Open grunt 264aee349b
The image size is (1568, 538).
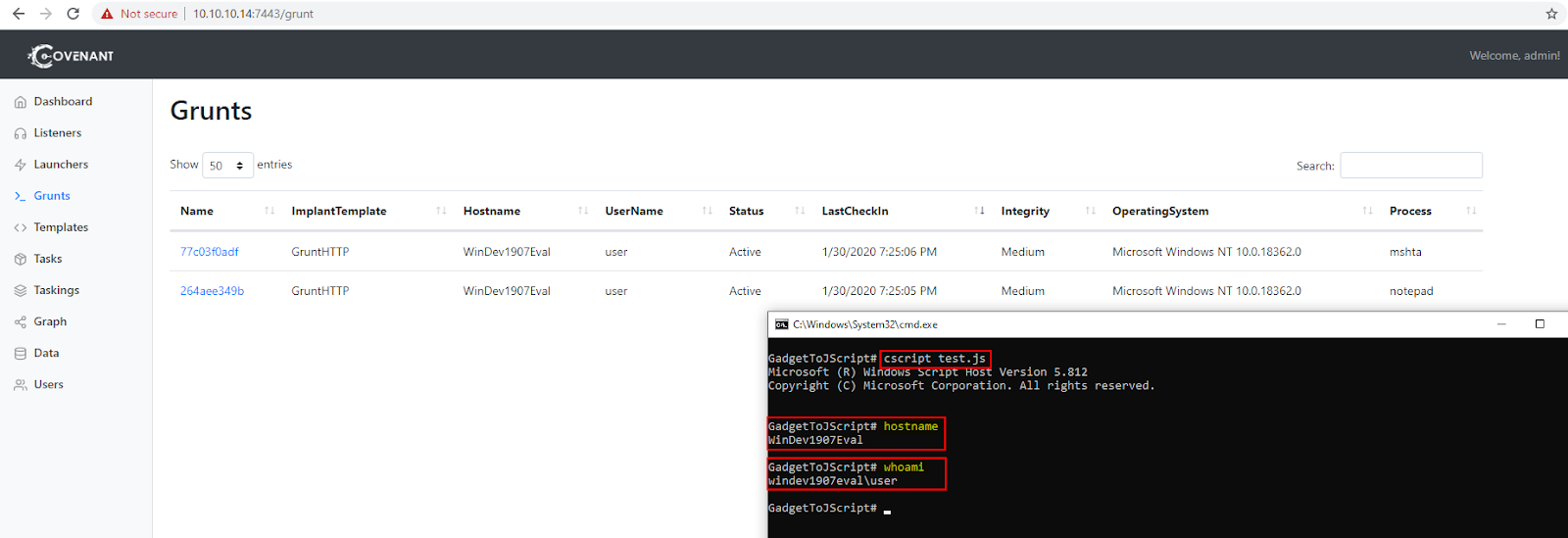[x=212, y=291]
